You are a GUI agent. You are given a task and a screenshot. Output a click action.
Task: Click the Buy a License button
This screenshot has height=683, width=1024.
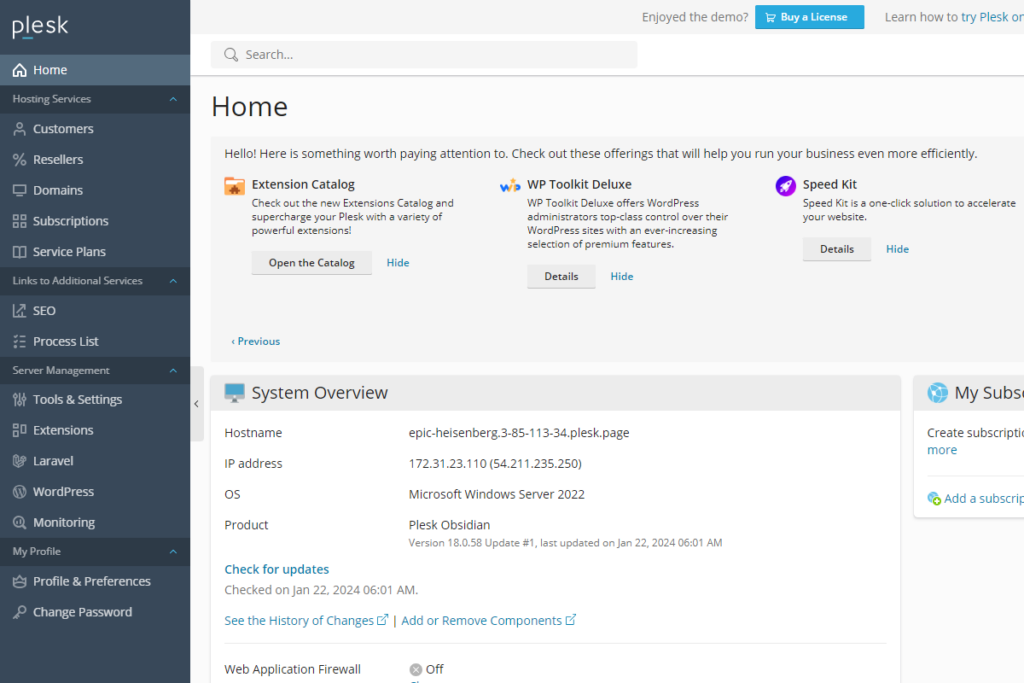(809, 17)
